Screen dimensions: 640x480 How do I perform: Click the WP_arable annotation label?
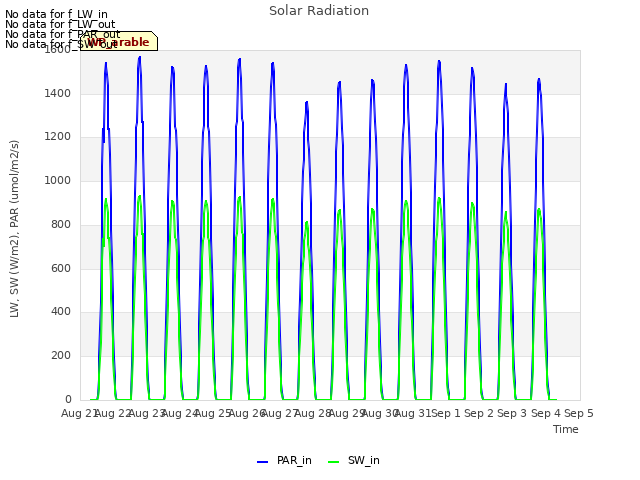(x=119, y=41)
